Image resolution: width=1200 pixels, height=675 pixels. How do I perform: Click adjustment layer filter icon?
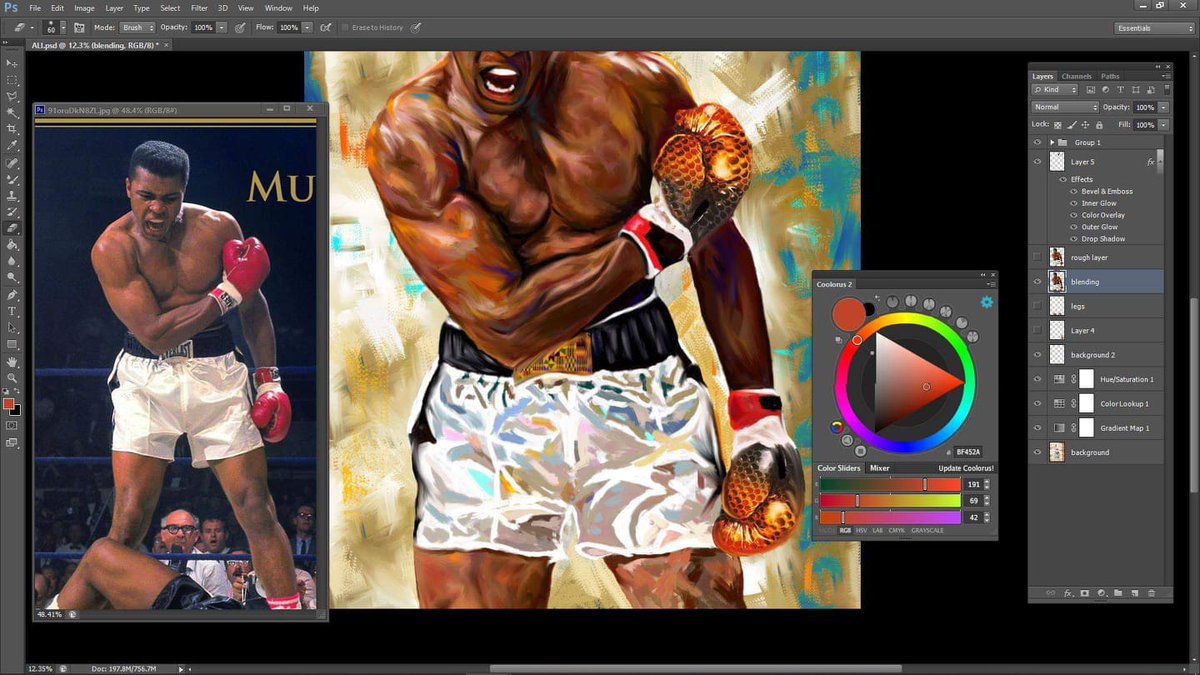[1105, 90]
